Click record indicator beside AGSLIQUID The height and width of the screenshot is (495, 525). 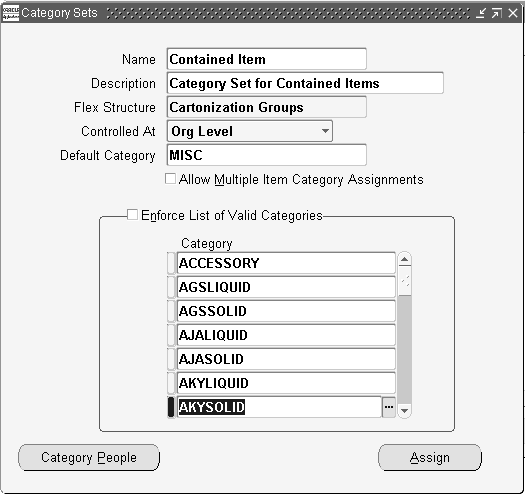(x=171, y=287)
